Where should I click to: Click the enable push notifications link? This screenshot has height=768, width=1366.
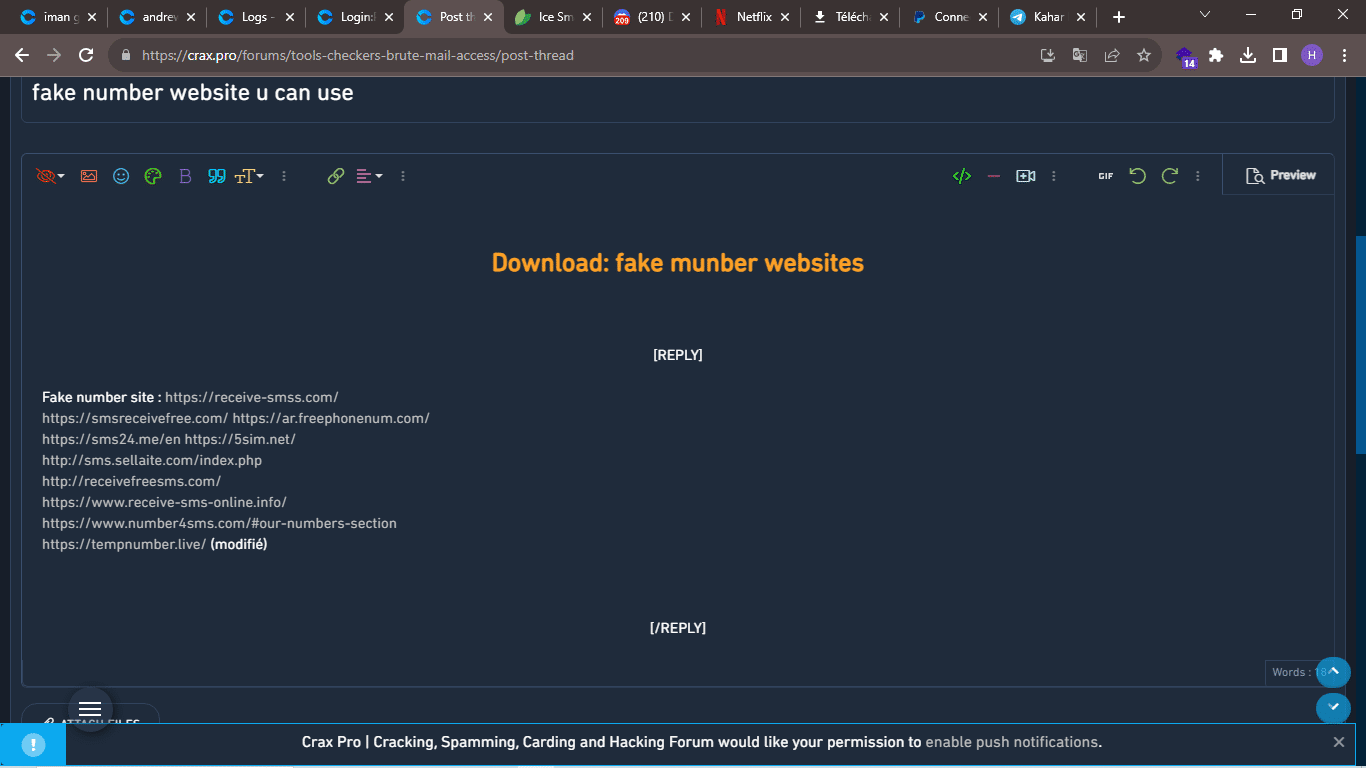(x=1012, y=742)
